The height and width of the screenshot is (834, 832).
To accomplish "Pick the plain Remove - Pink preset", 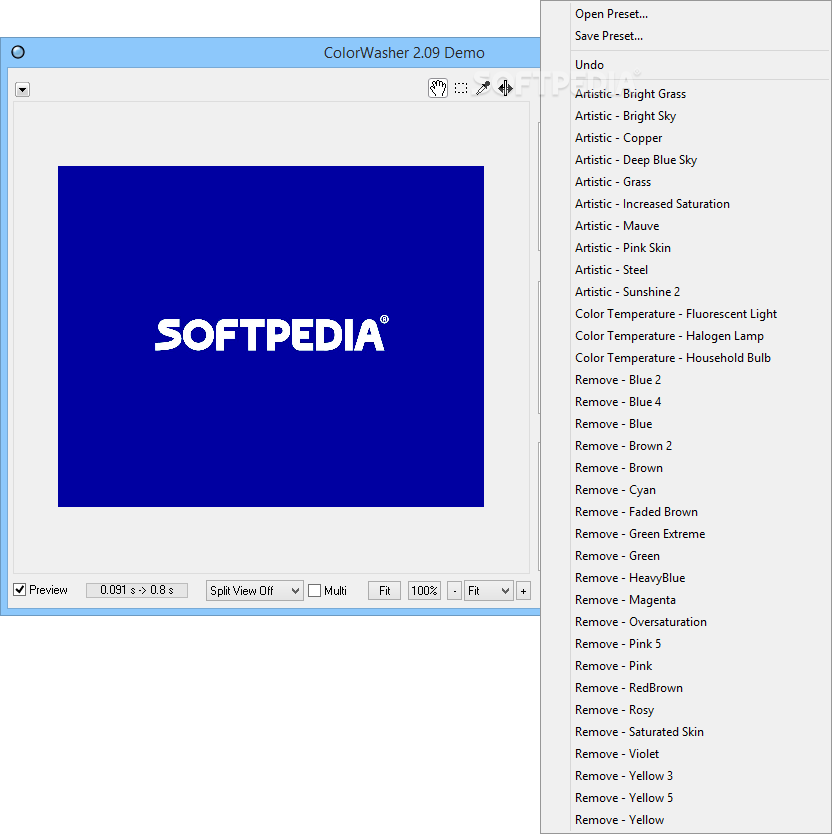I will (685, 665).
